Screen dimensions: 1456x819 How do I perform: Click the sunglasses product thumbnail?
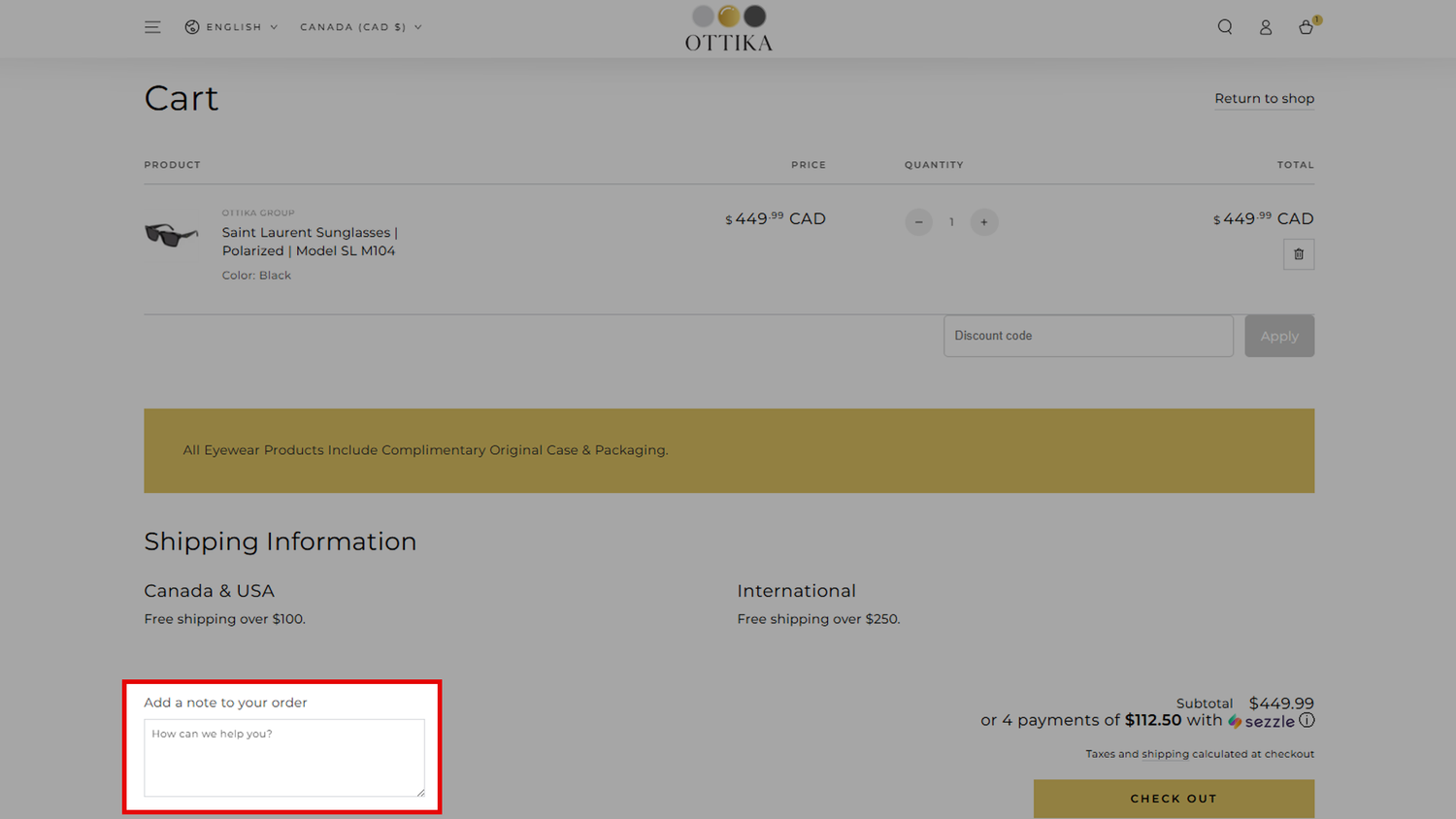pyautogui.click(x=171, y=235)
